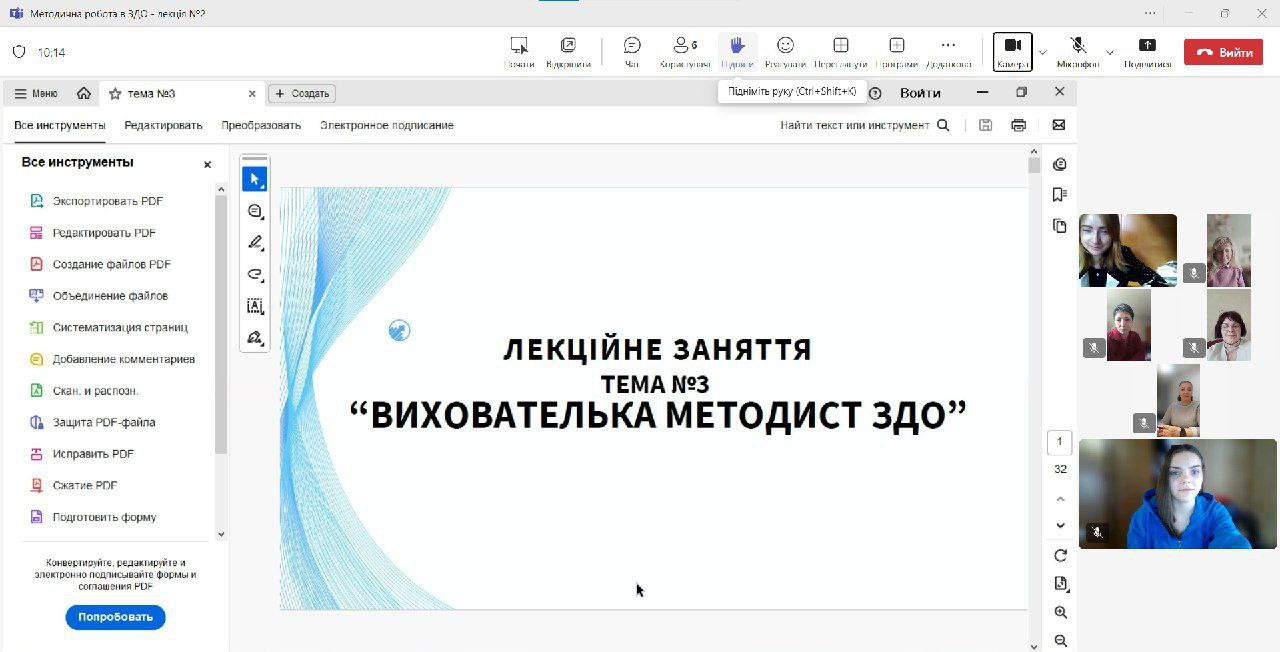Viewport: 1280px width, 652px height.
Task: Pick the signature pen tool
Action: click(x=255, y=337)
